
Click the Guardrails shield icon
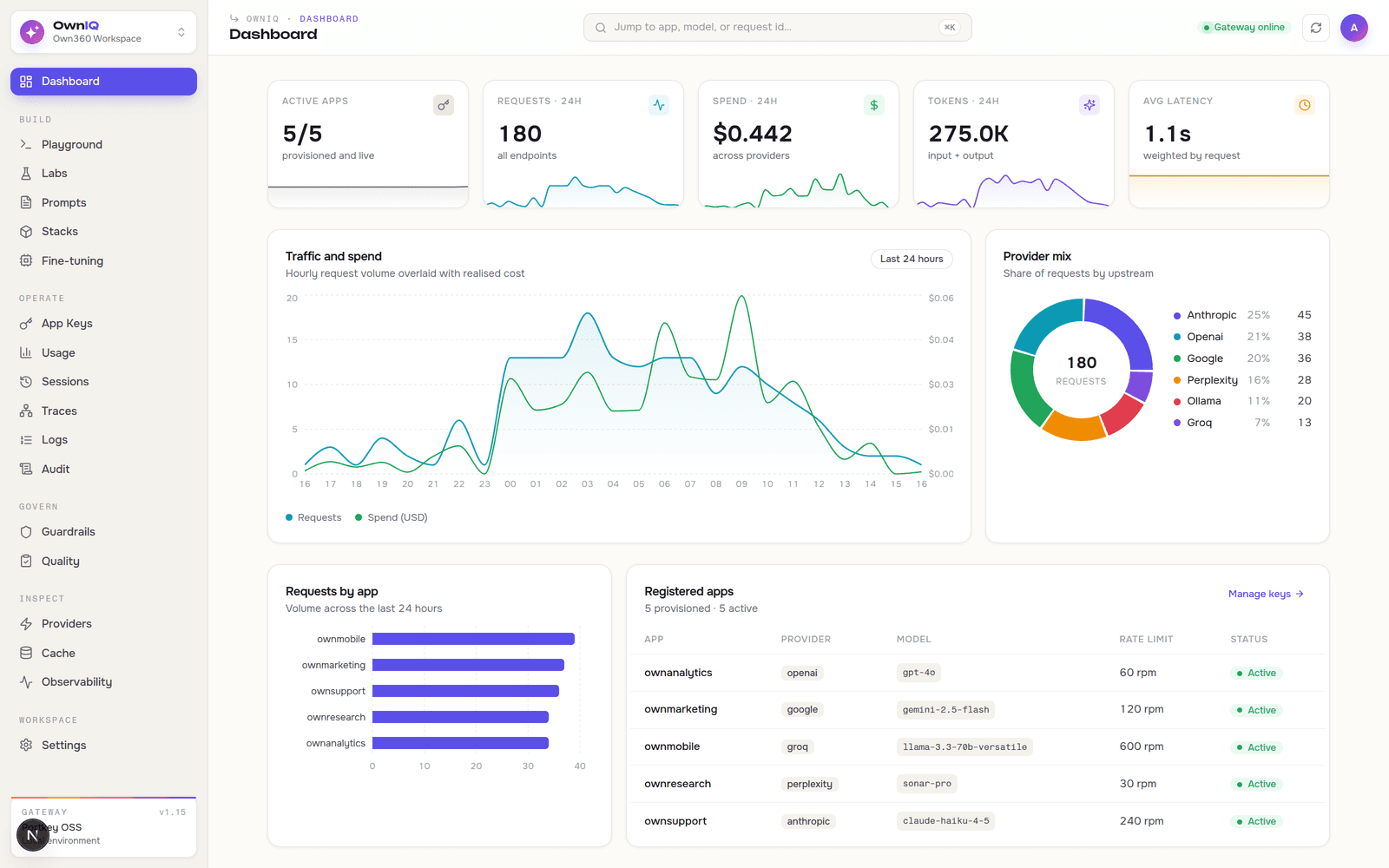click(x=26, y=532)
